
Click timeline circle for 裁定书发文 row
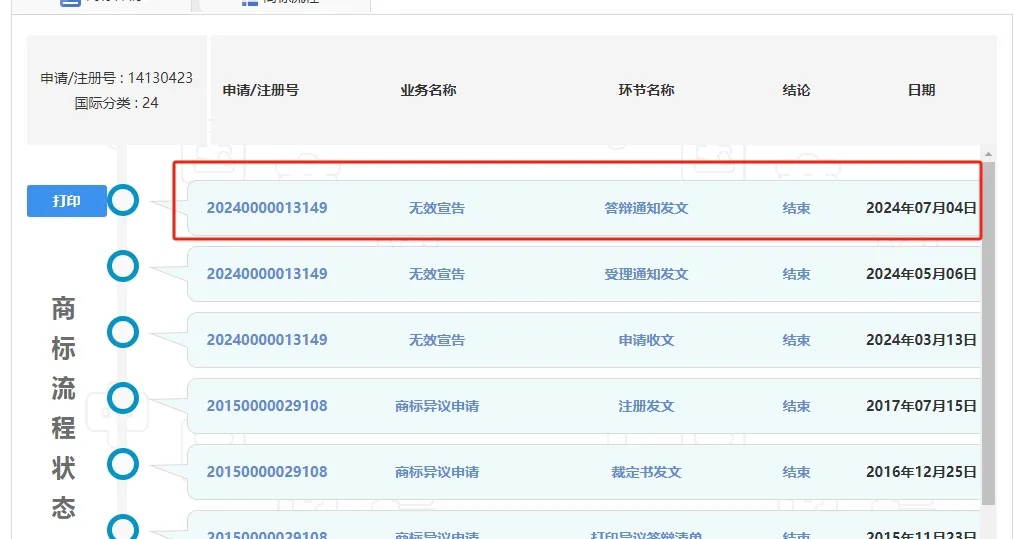click(x=123, y=464)
